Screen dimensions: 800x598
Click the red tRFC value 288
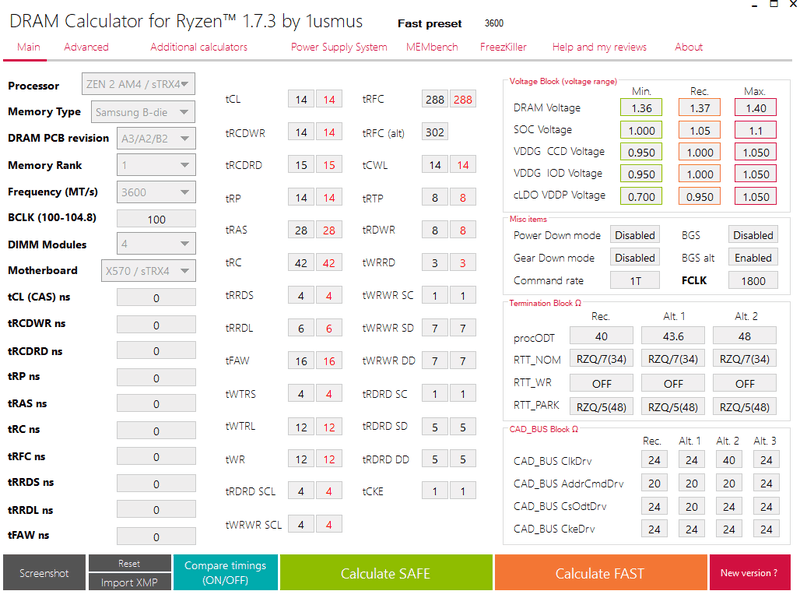pyautogui.click(x=463, y=99)
